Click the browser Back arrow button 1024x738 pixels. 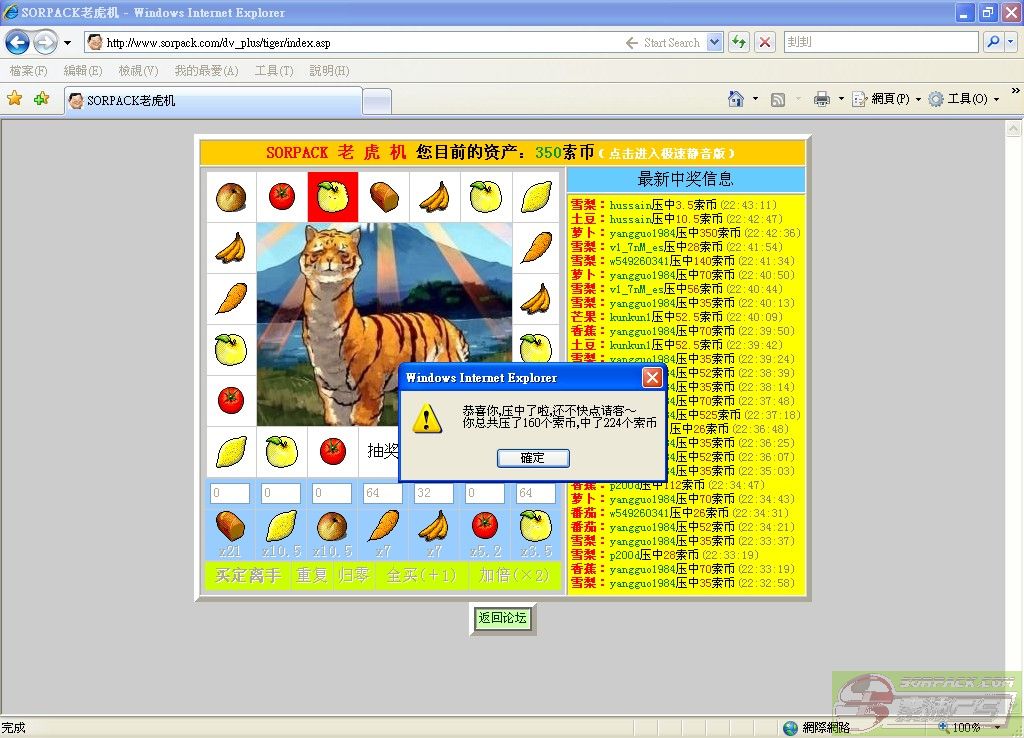[17, 43]
